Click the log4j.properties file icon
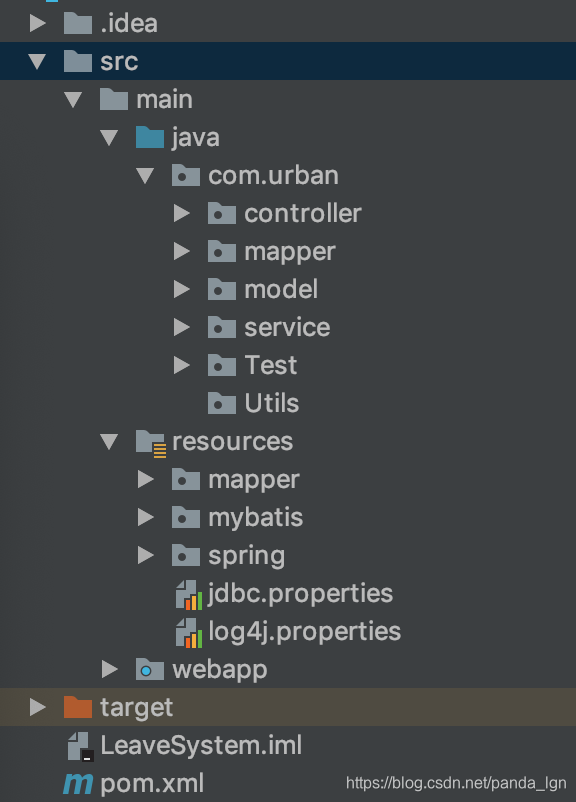 [x=189, y=633]
